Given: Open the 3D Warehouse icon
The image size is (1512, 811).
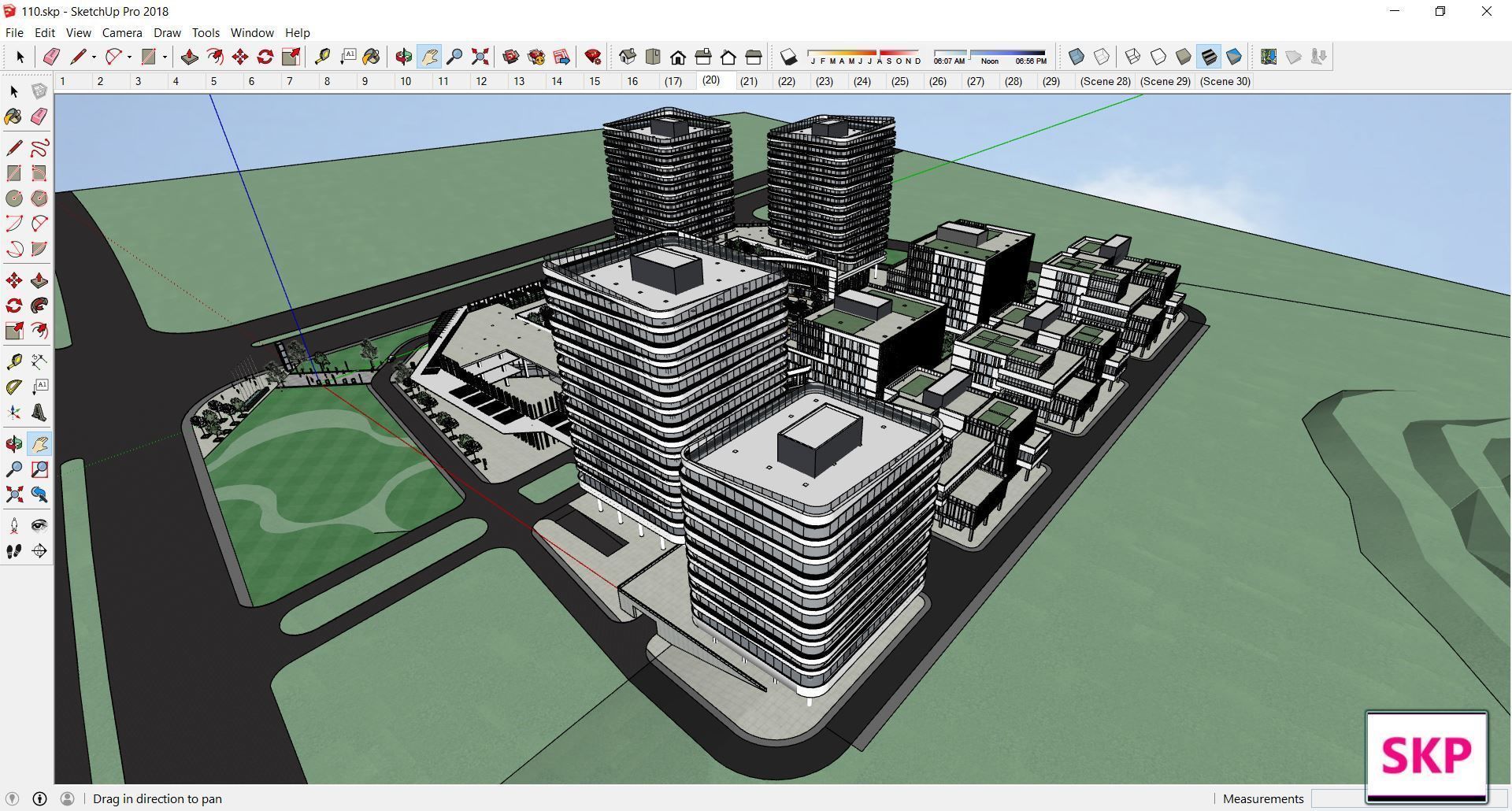Looking at the screenshot, I should [x=510, y=57].
